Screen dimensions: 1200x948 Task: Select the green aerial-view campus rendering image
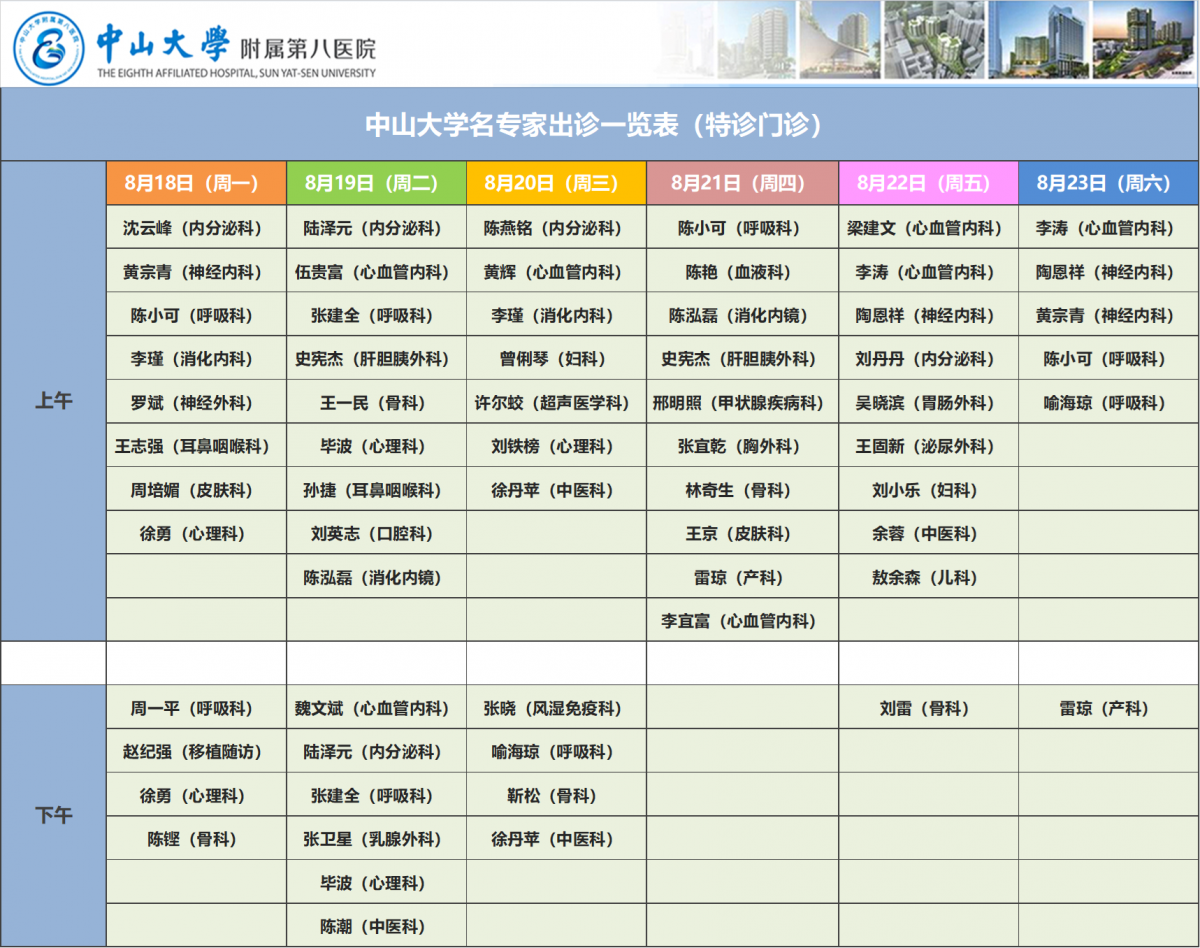tap(934, 40)
